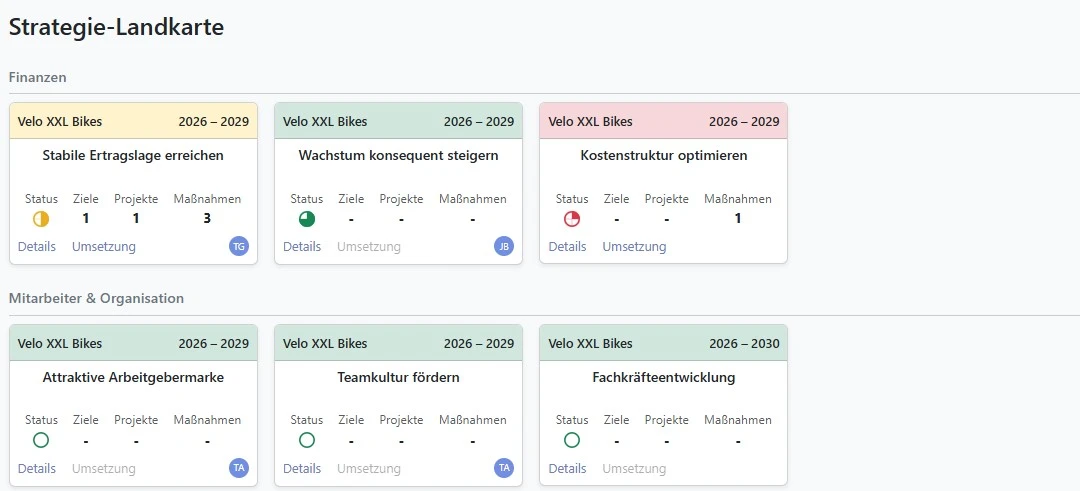Click Maßnahmen count 3 on Stabile Ertragslage
The width and height of the screenshot is (1080, 491).
[x=207, y=219]
